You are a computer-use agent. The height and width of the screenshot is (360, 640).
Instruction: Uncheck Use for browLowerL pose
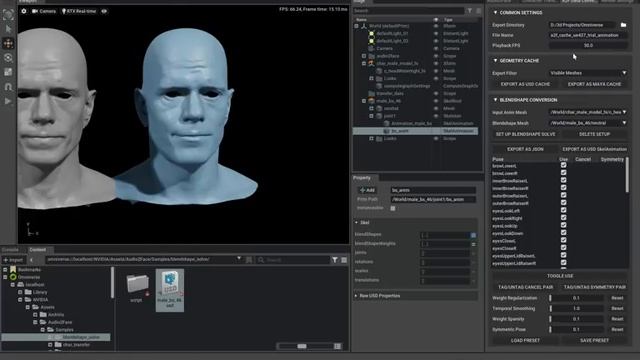pos(563,165)
